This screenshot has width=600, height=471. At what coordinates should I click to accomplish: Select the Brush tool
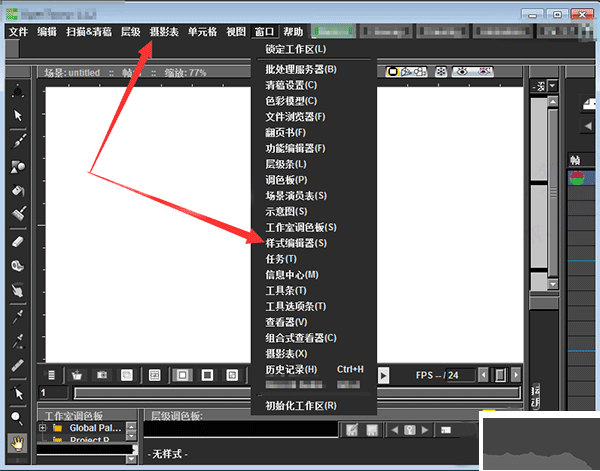18,141
